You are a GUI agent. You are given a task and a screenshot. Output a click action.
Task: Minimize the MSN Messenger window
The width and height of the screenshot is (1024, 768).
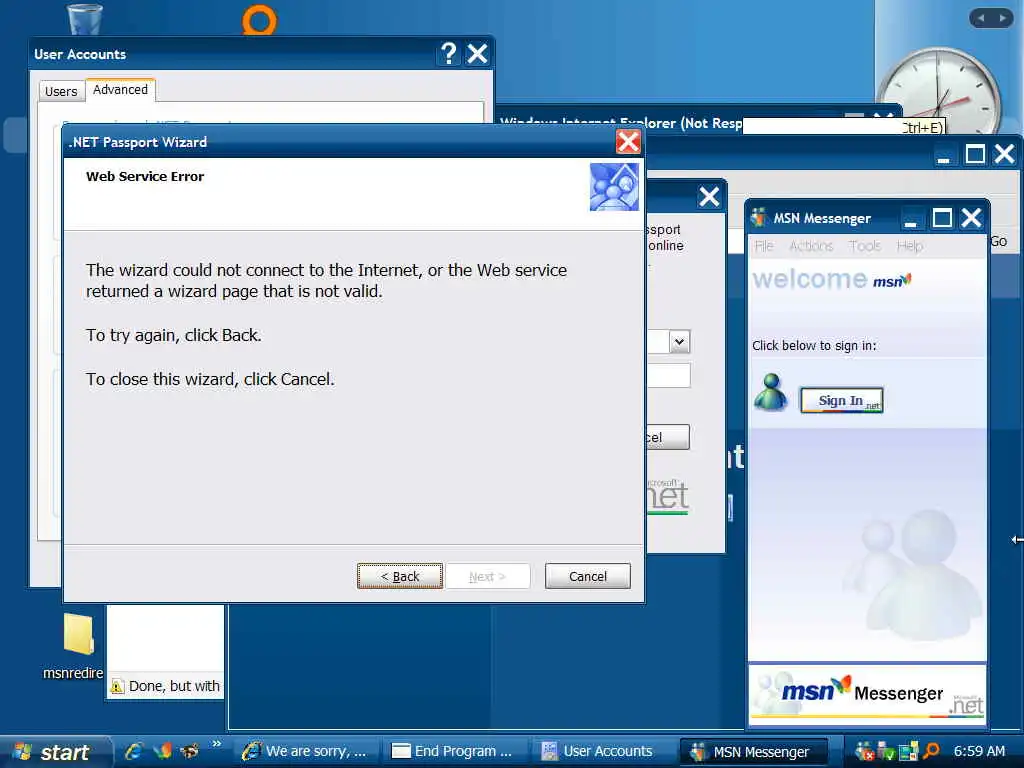pos(910,218)
